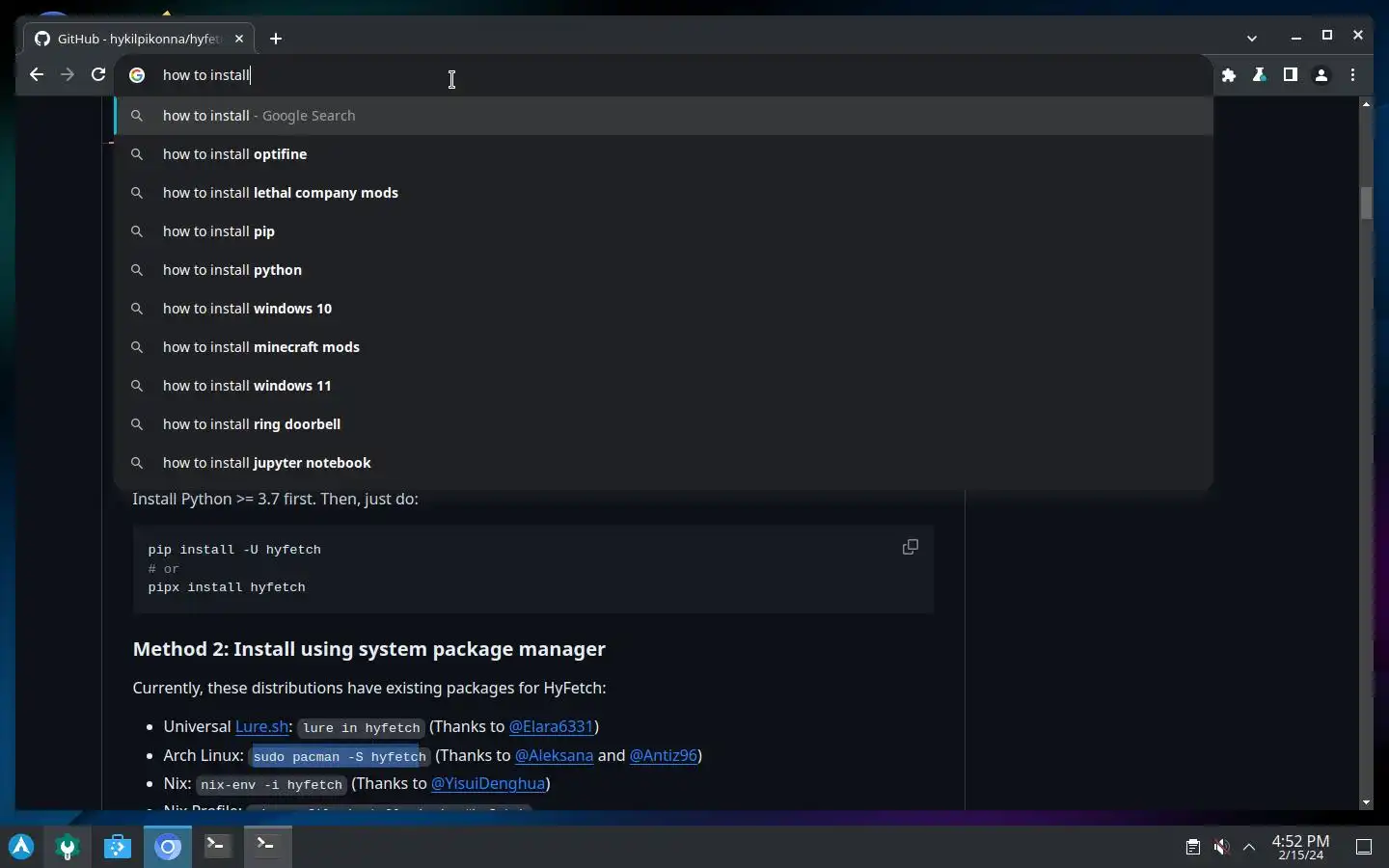
Task: Choose suggestion 'how to install windows 10'
Action: coord(664,309)
